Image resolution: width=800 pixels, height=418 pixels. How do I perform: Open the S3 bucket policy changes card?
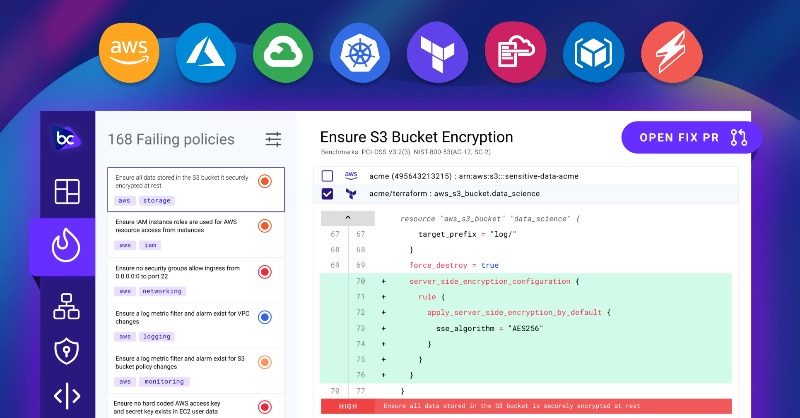196,371
